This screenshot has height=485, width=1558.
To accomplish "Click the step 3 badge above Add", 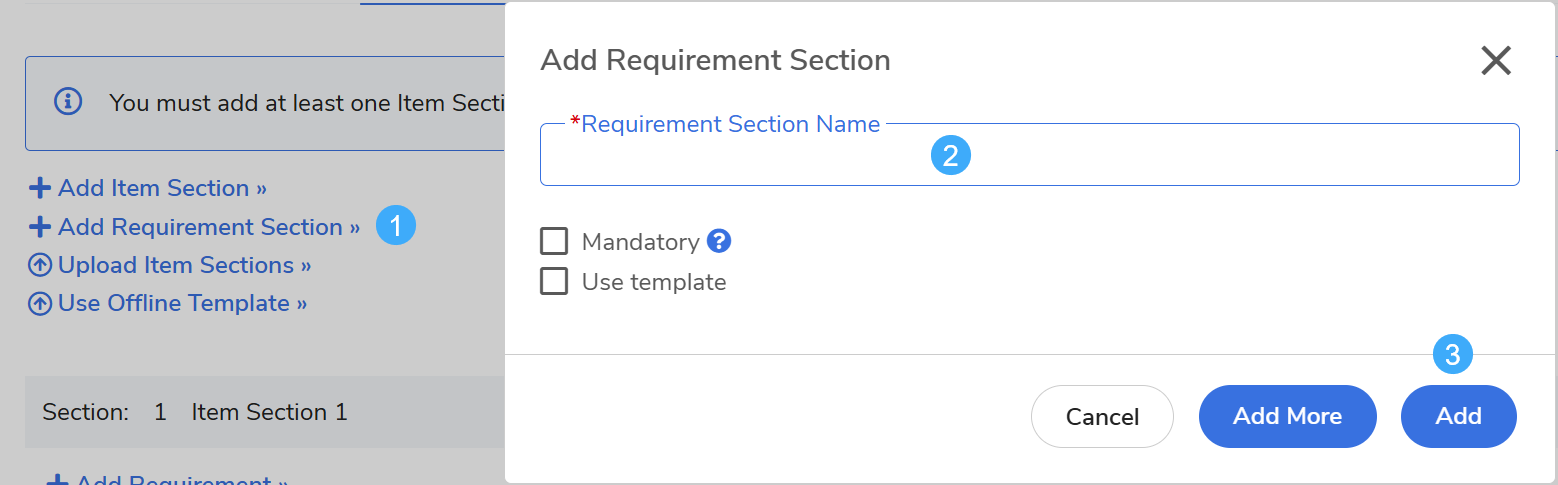I will coord(1453,354).
